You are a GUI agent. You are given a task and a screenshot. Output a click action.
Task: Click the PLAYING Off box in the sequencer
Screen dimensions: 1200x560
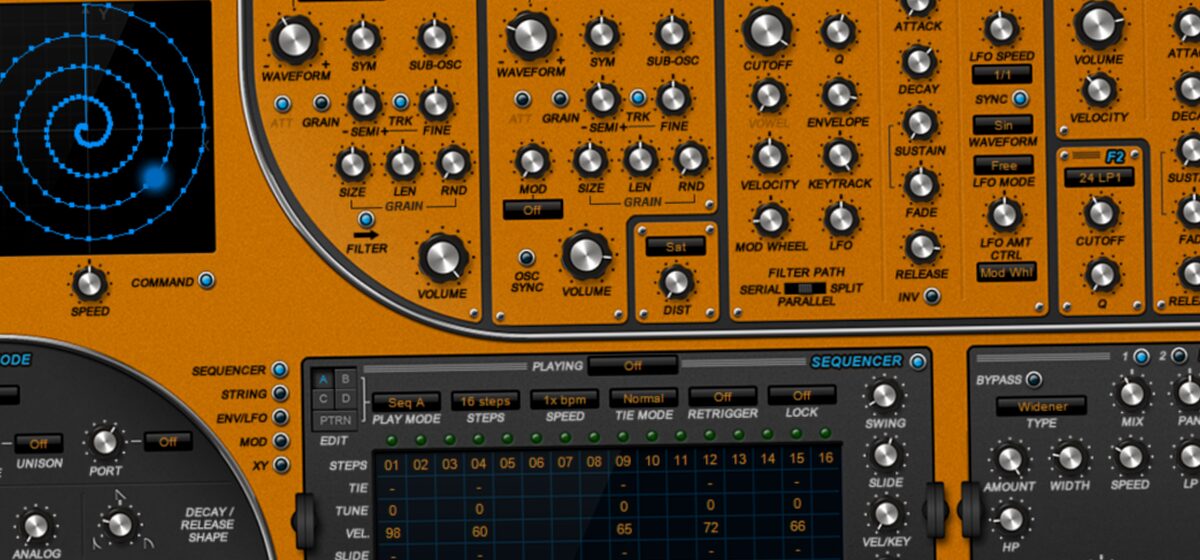click(633, 365)
